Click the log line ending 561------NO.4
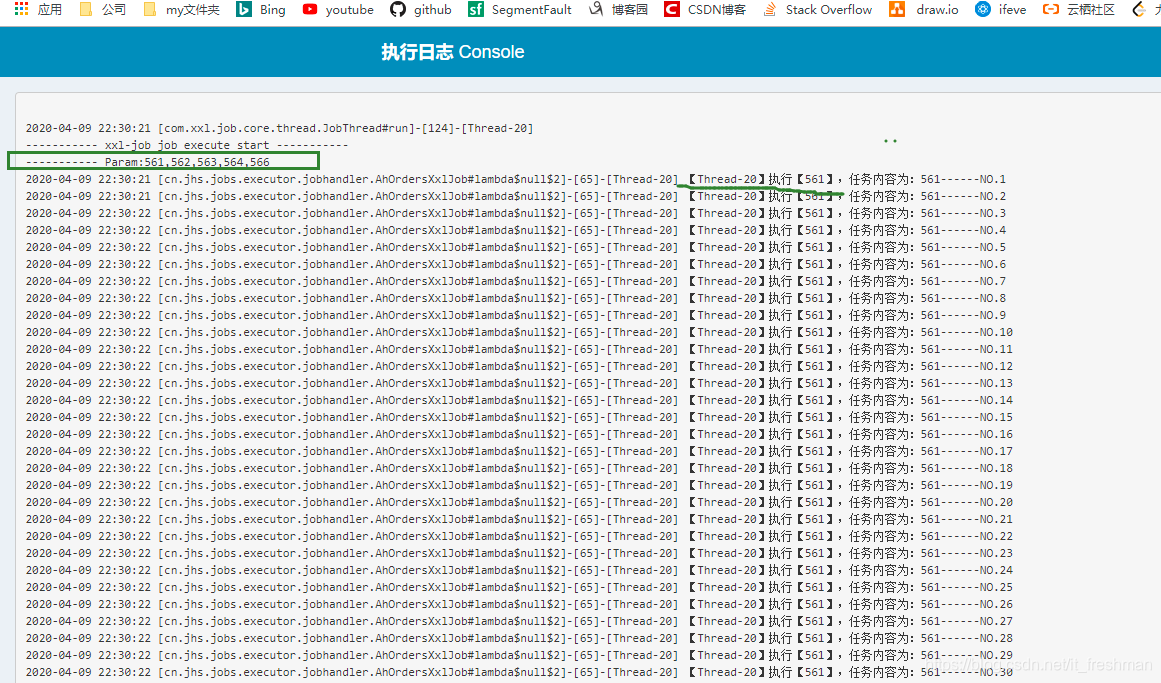1161x683 pixels. (515, 230)
